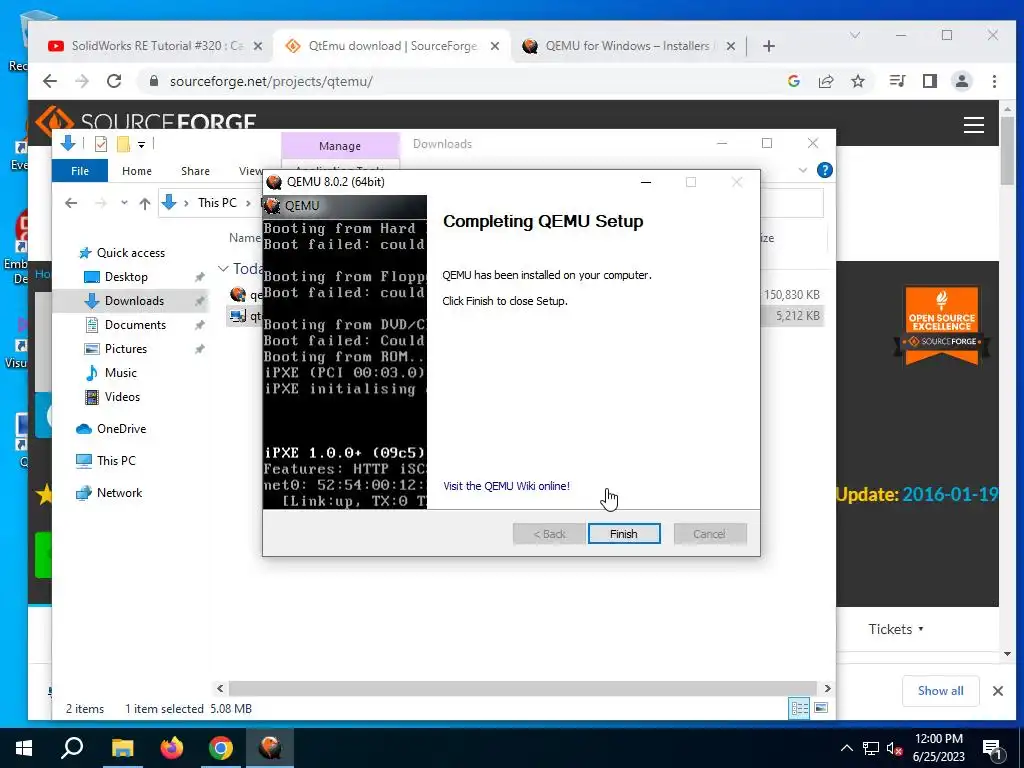The height and width of the screenshot is (768, 1024).
Task: Click the QEMU installer taskbar icon
Action: point(270,748)
